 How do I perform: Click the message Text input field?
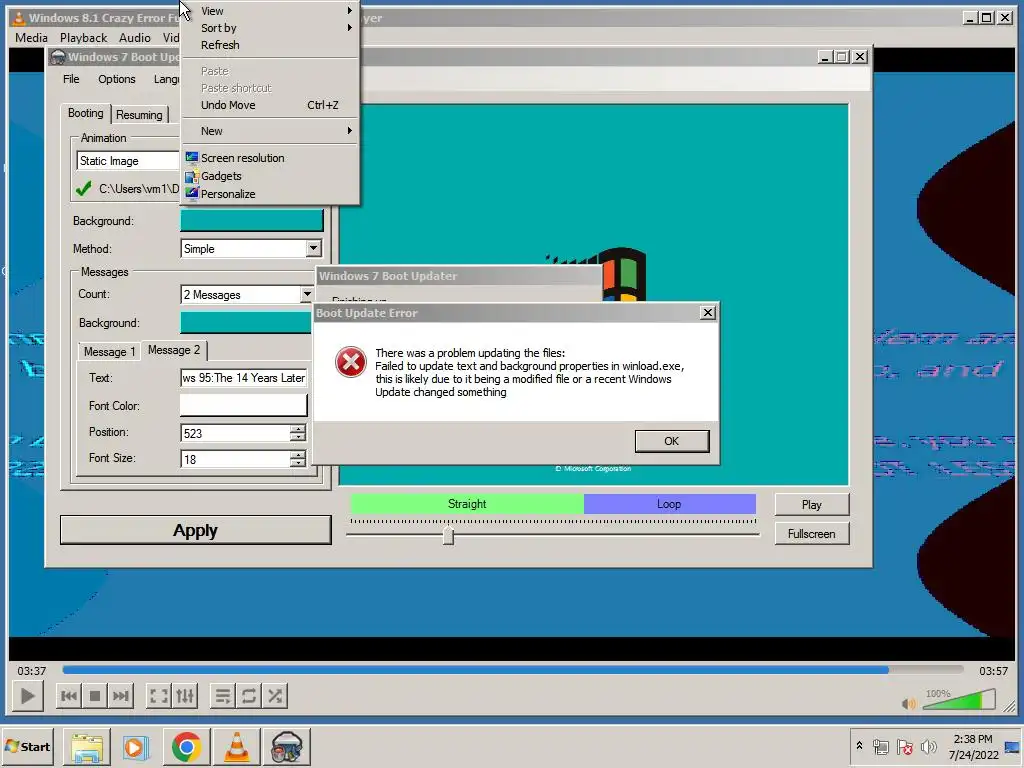click(x=244, y=377)
